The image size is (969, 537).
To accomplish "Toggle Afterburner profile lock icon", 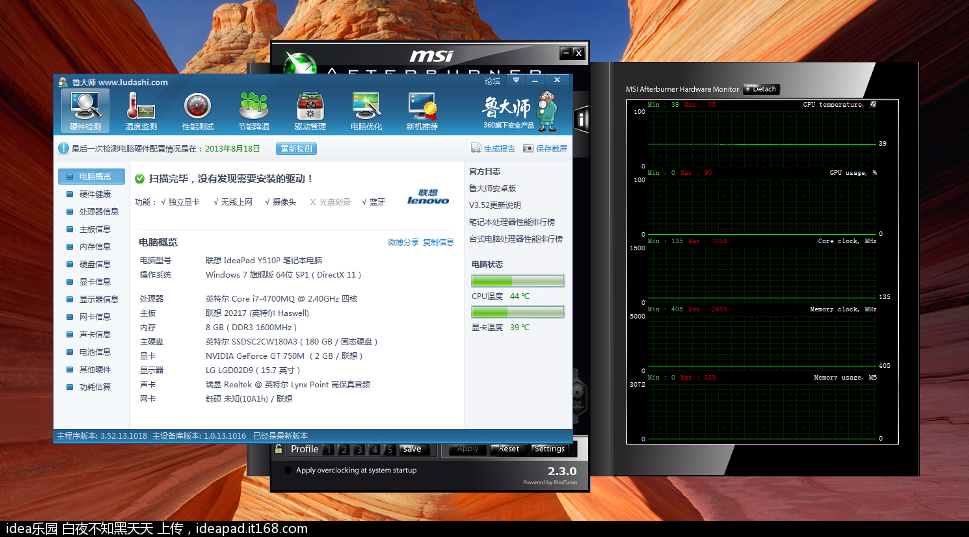I will pos(279,449).
